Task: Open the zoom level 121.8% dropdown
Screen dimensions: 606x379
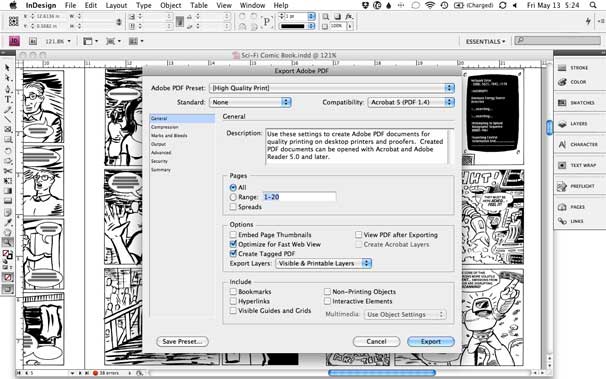Action: [58, 41]
